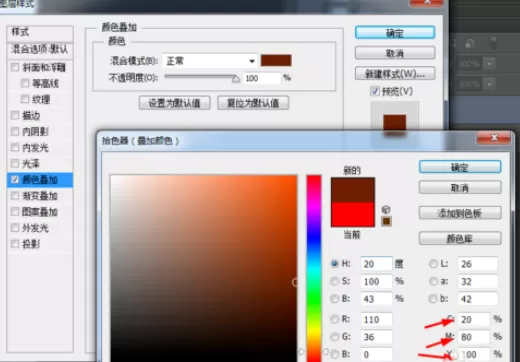Check the 内发光 option box

[x=15, y=147]
